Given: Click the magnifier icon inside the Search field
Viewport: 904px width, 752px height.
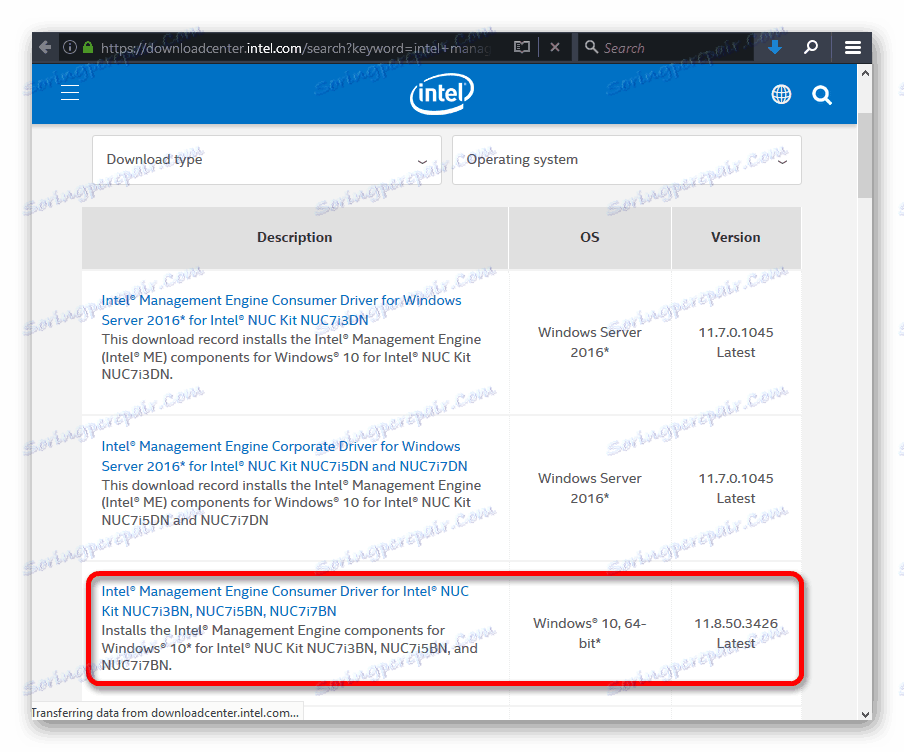Looking at the screenshot, I should [x=591, y=47].
